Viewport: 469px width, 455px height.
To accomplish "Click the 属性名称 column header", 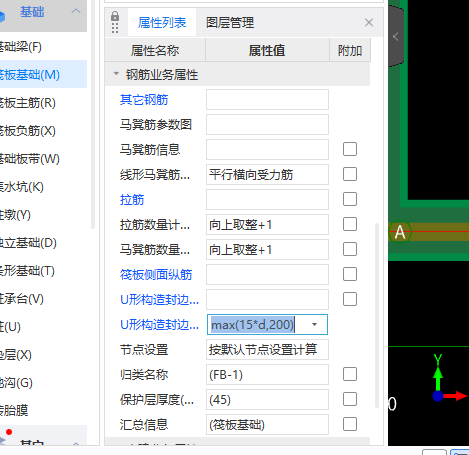I will point(155,50).
